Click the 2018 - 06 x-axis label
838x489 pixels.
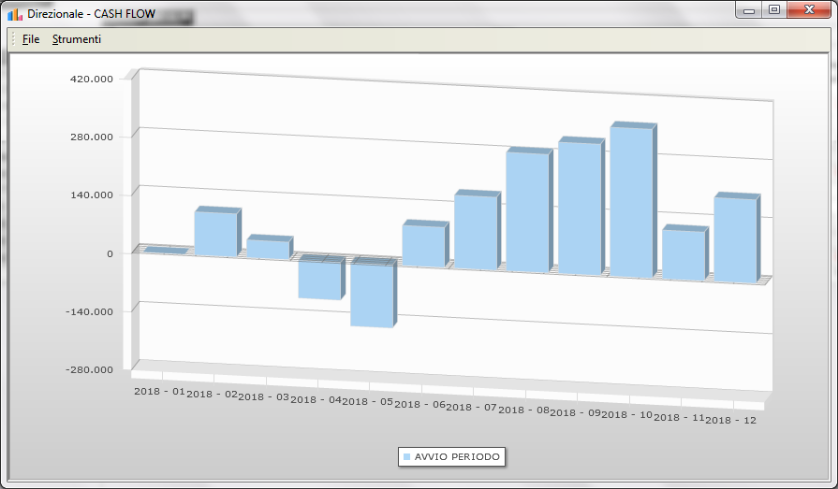[x=420, y=405]
